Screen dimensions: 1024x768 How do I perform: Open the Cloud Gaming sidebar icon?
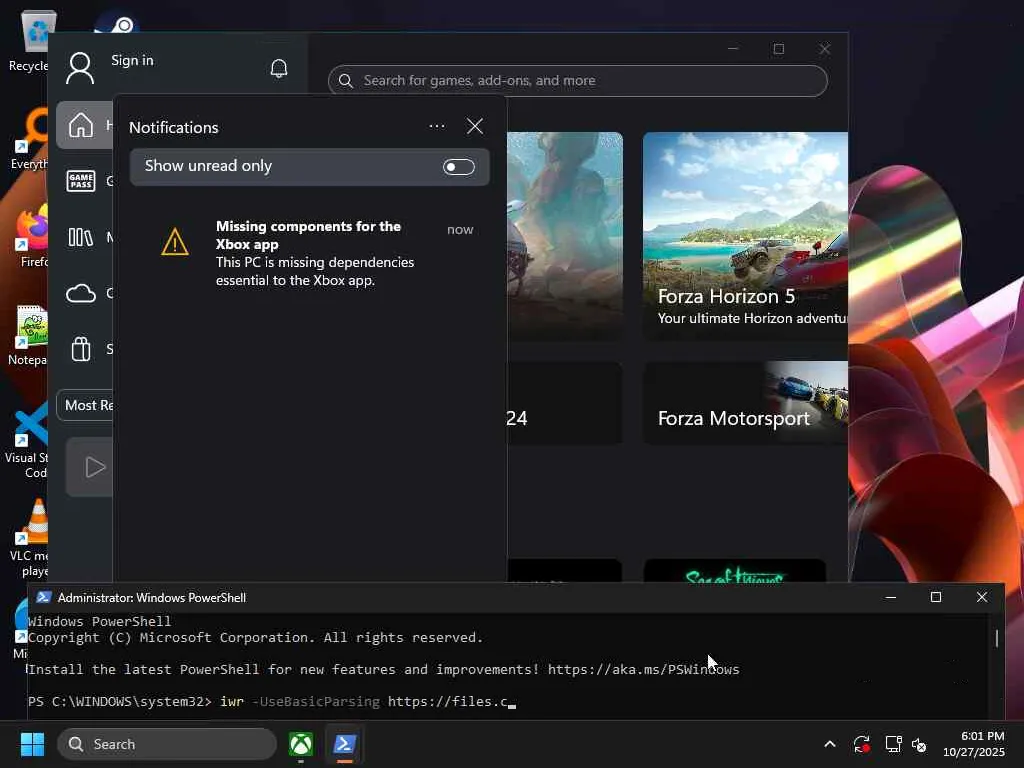coord(81,293)
